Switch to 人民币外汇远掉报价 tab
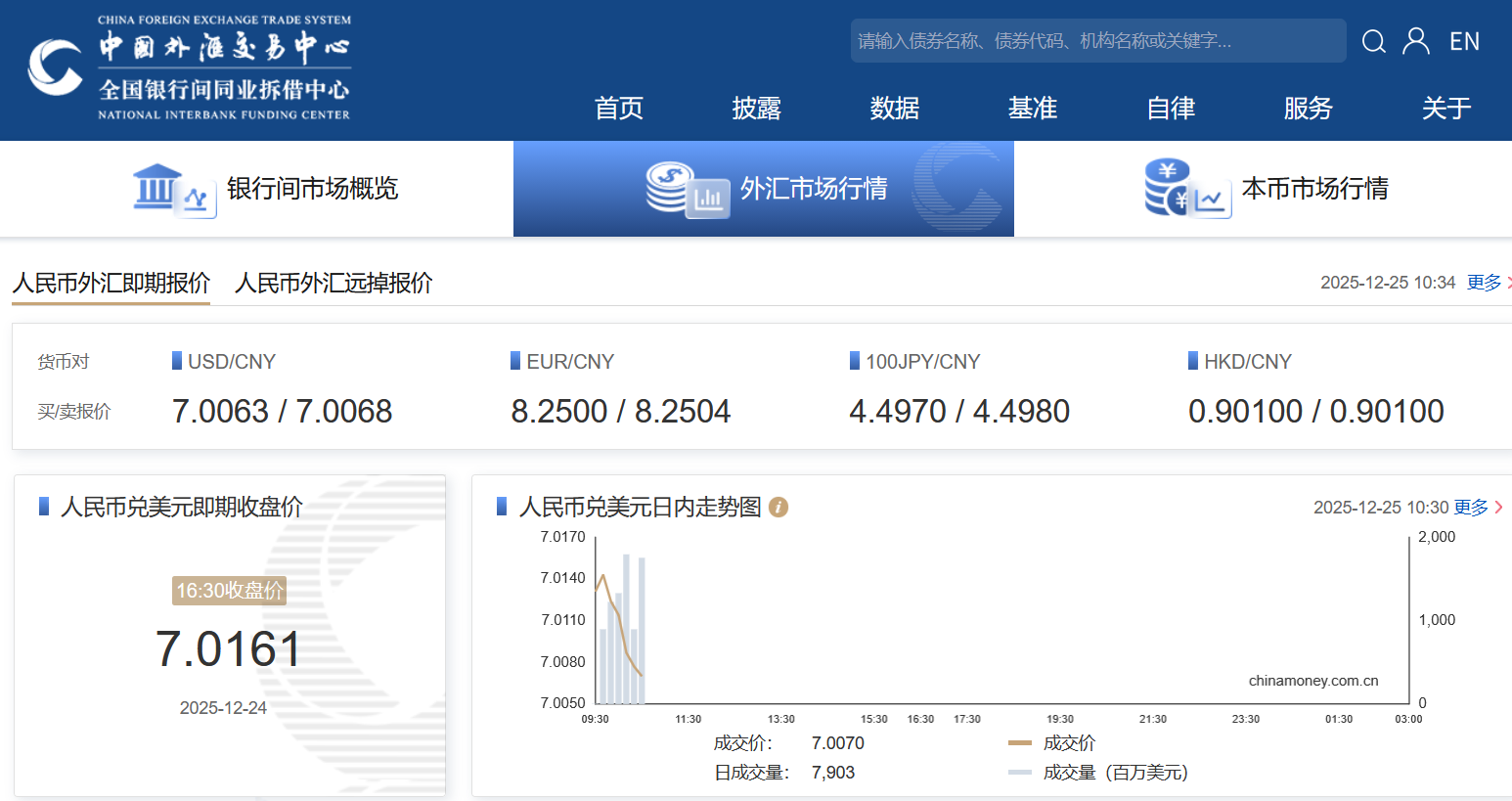The height and width of the screenshot is (801, 1512). pos(334,283)
